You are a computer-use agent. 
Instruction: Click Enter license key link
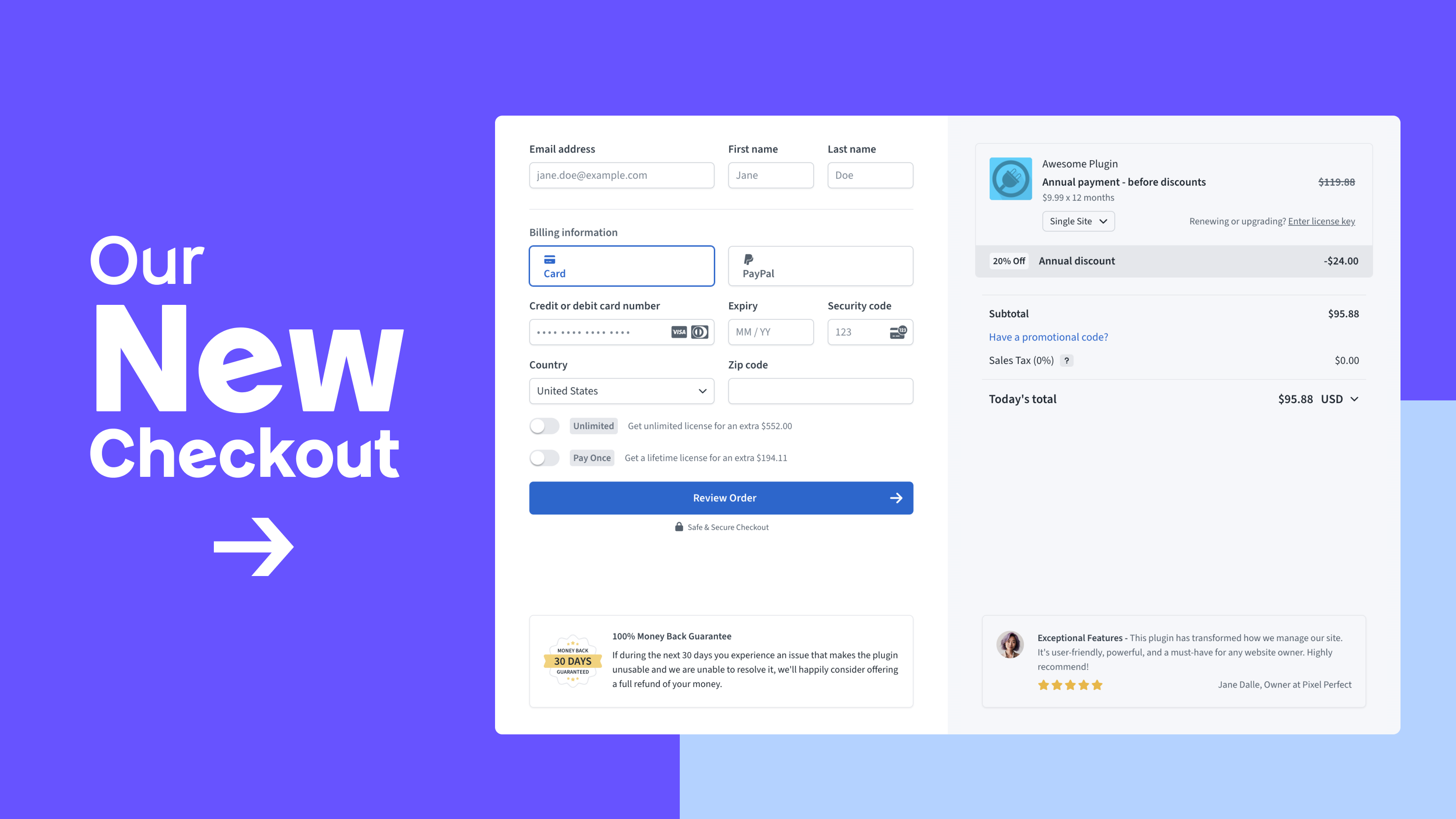(1322, 221)
